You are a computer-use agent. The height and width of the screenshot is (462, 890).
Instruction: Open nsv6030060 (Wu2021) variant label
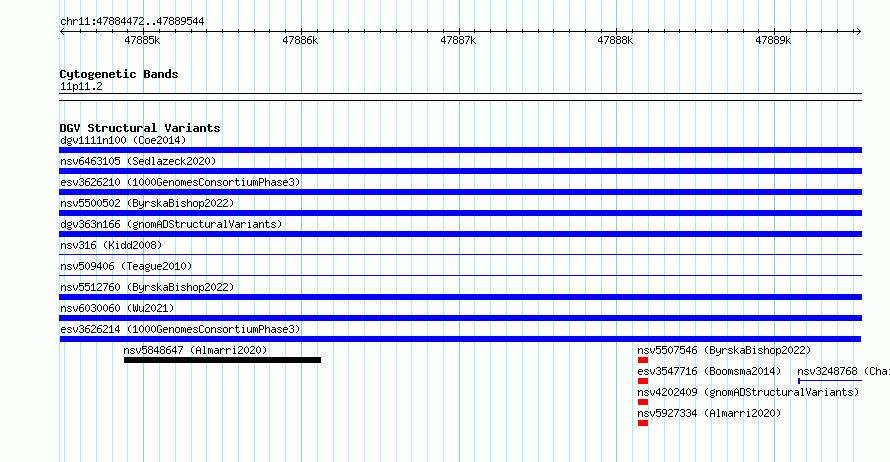(x=117, y=308)
